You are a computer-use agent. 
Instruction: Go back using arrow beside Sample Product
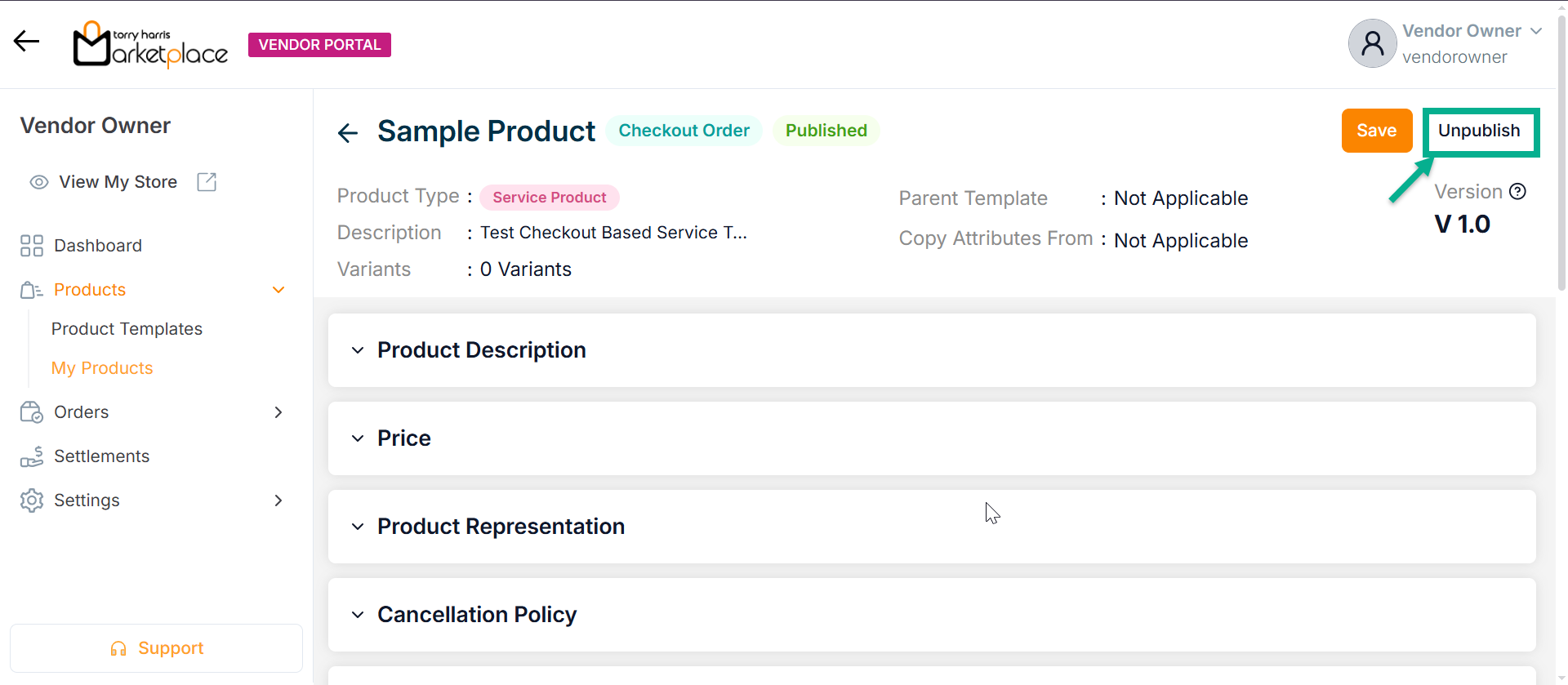click(x=348, y=132)
